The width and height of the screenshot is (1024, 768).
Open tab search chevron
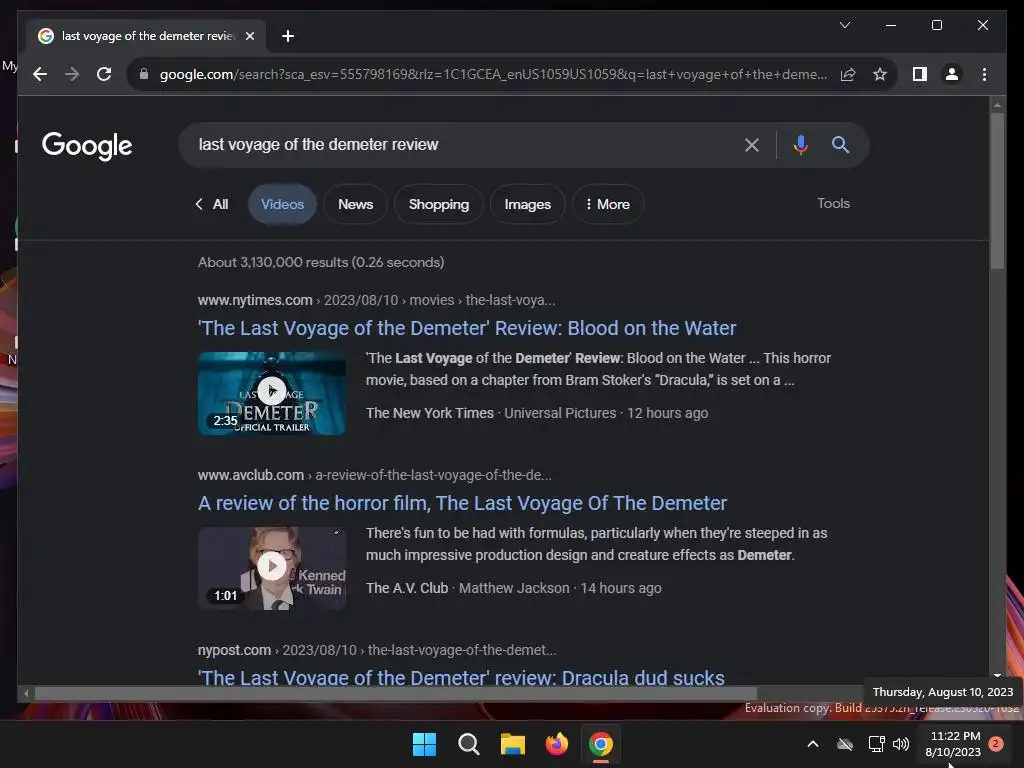(844, 25)
